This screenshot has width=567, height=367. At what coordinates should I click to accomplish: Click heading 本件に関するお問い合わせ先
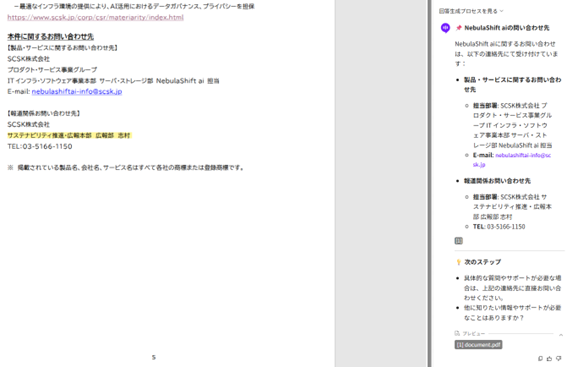click(x=51, y=37)
